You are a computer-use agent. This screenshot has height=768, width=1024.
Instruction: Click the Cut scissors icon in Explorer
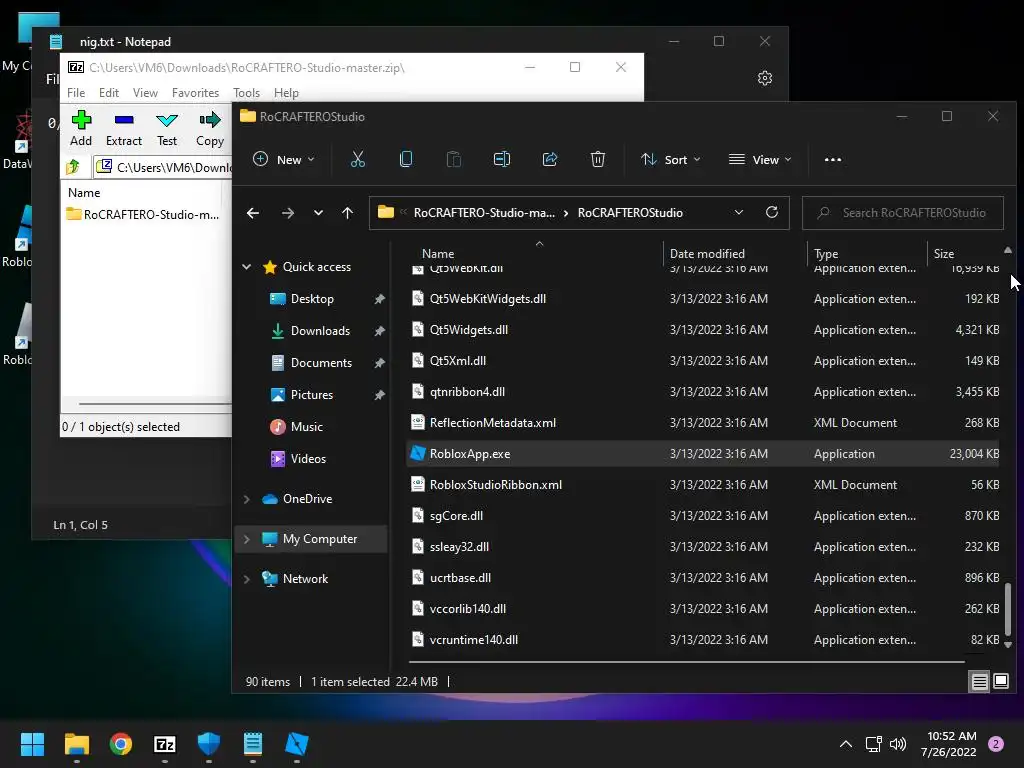358,159
